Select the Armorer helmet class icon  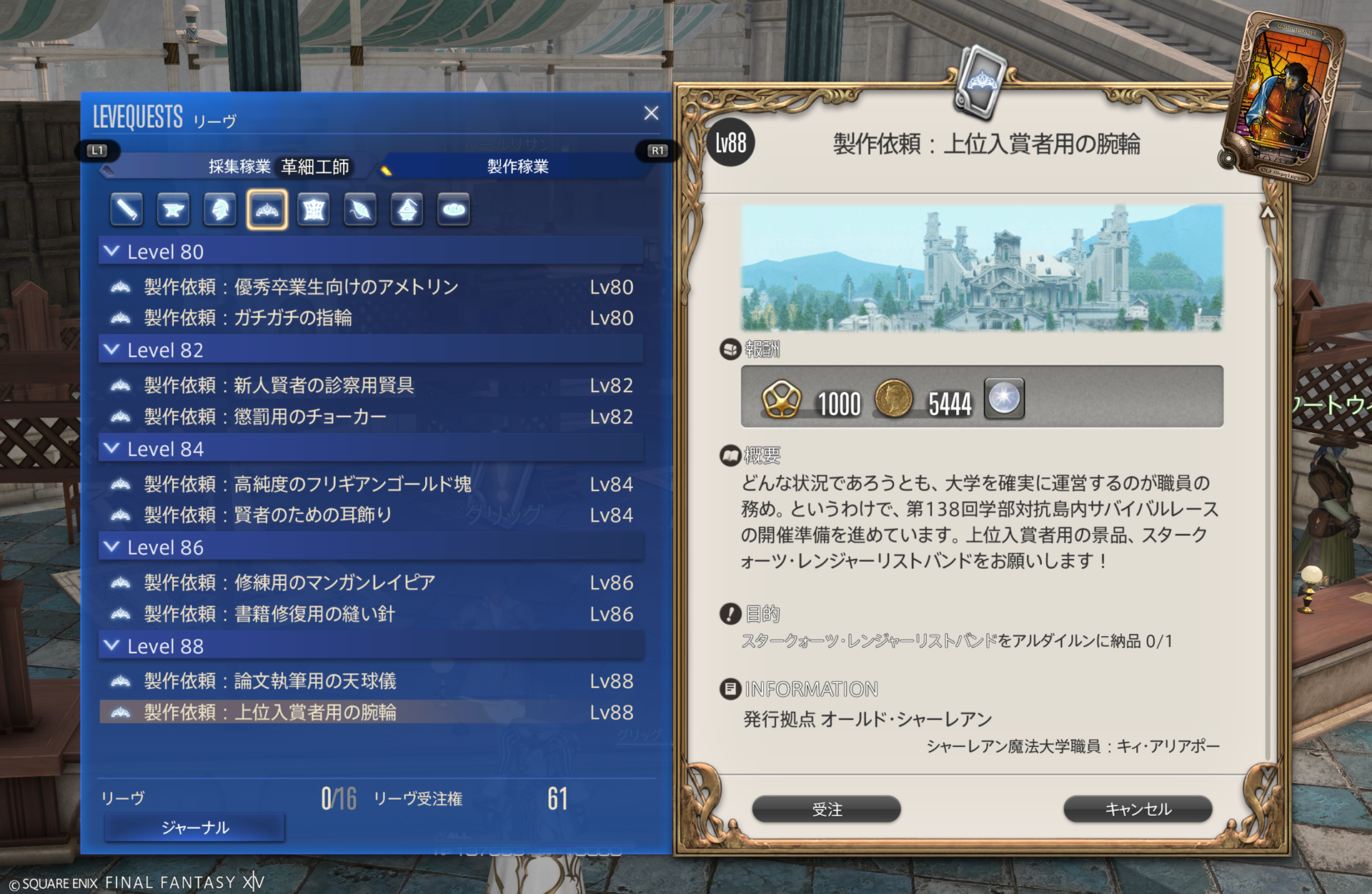coord(220,210)
